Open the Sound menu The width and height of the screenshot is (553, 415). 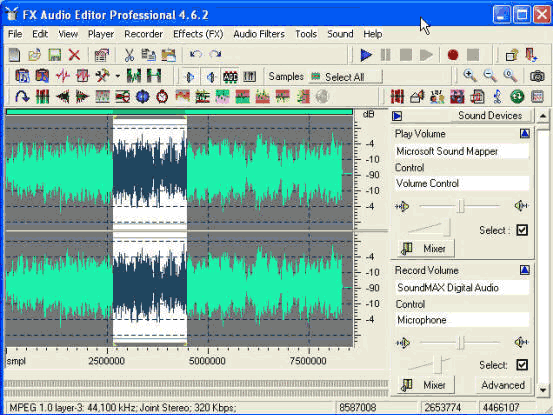pyautogui.click(x=340, y=34)
